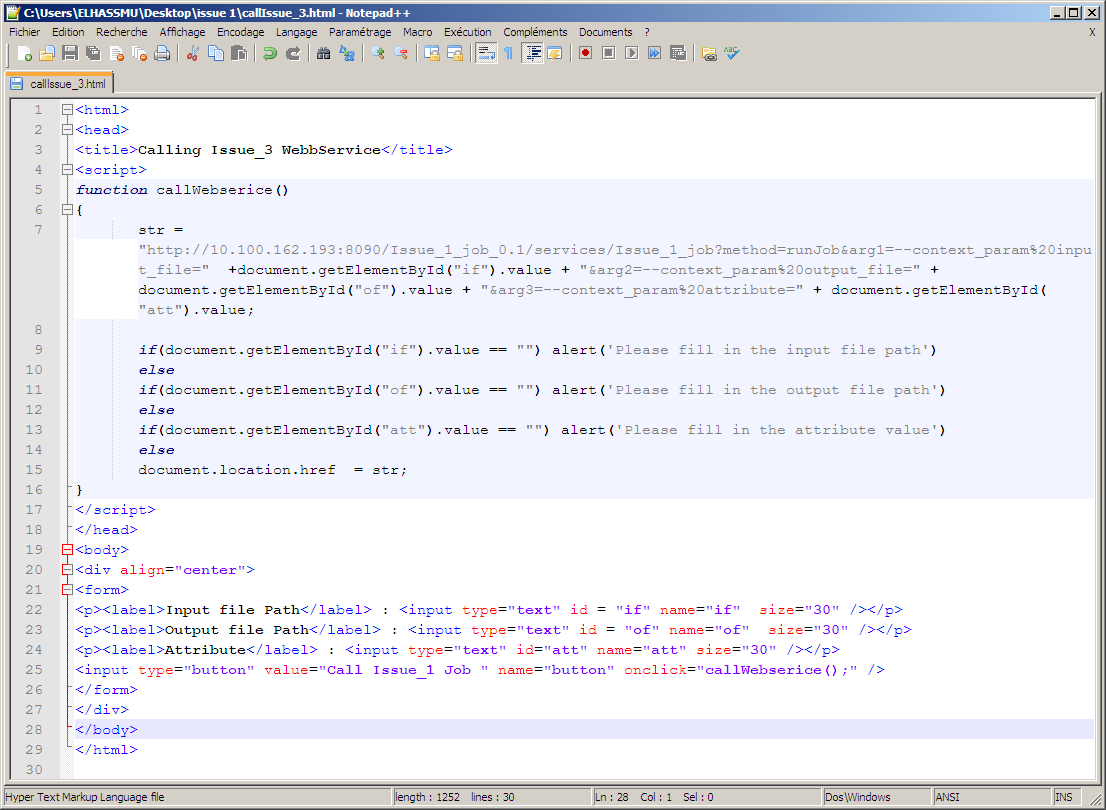Viewport: 1106px width, 810px height.
Task: Save the file using the floppy icon
Action: 70,54
